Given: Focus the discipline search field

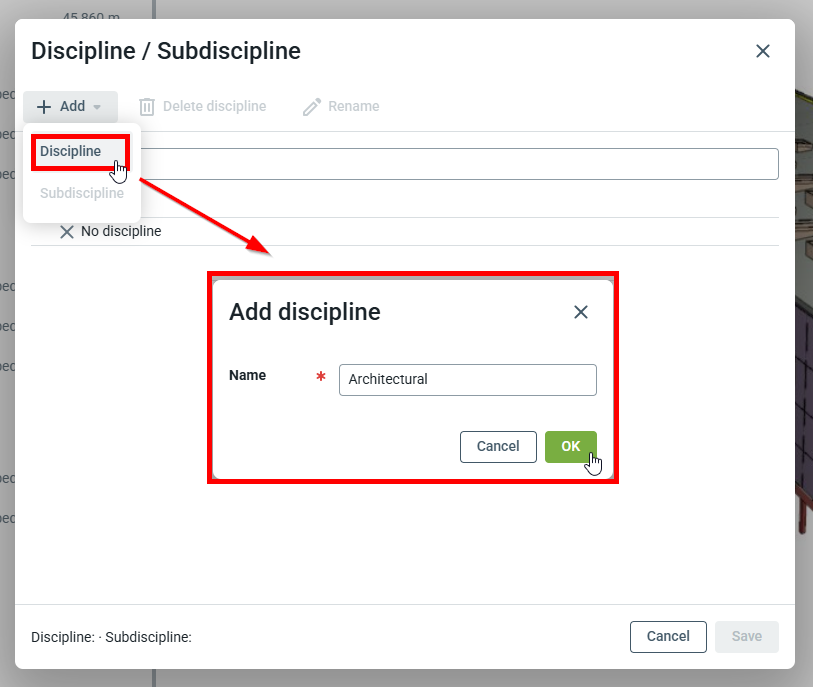Looking at the screenshot, I should [x=460, y=164].
